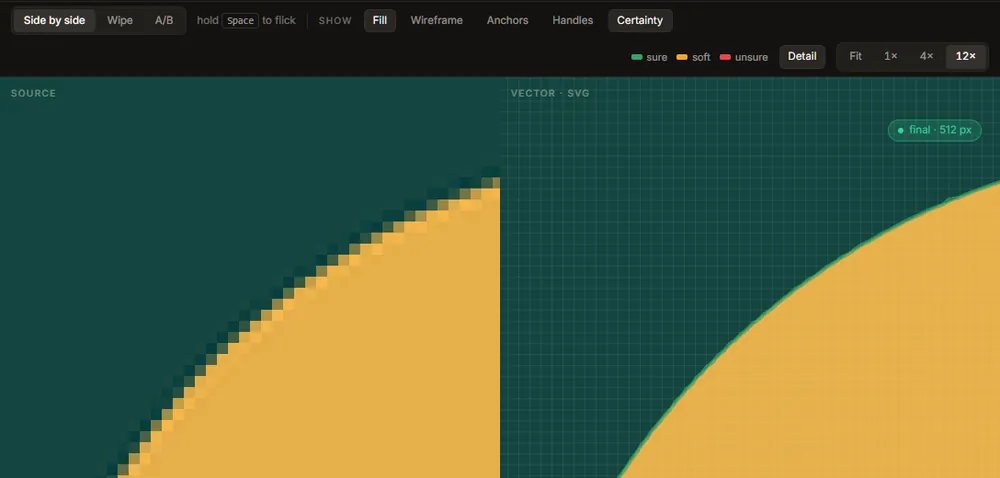Click the SOURCE panel label
1000x478 pixels.
point(33,93)
